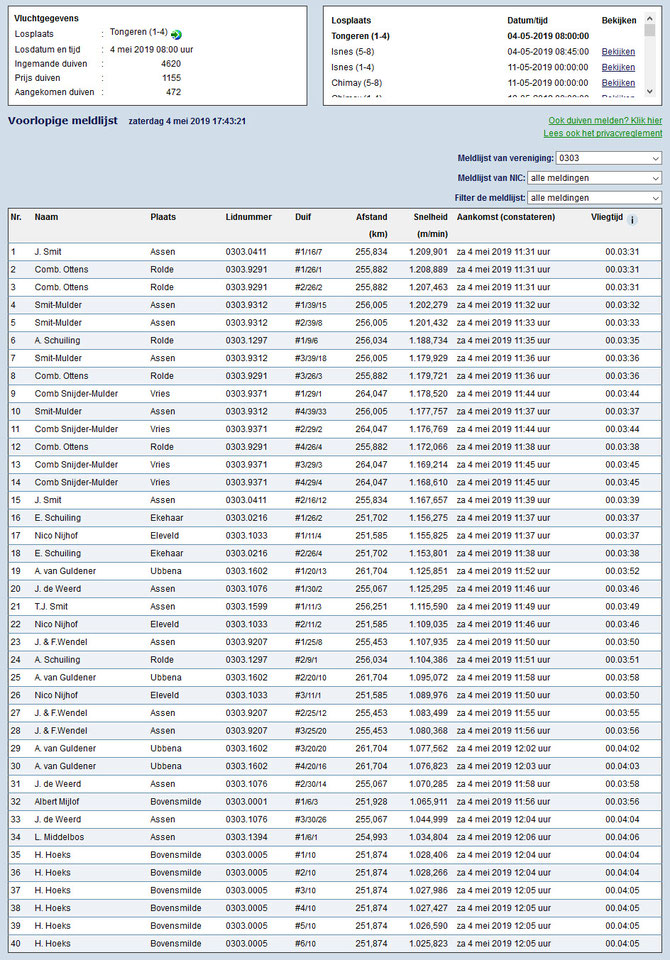670x960 pixels.
Task: Click duif code #5/10 in row 39
Action: 306,926
